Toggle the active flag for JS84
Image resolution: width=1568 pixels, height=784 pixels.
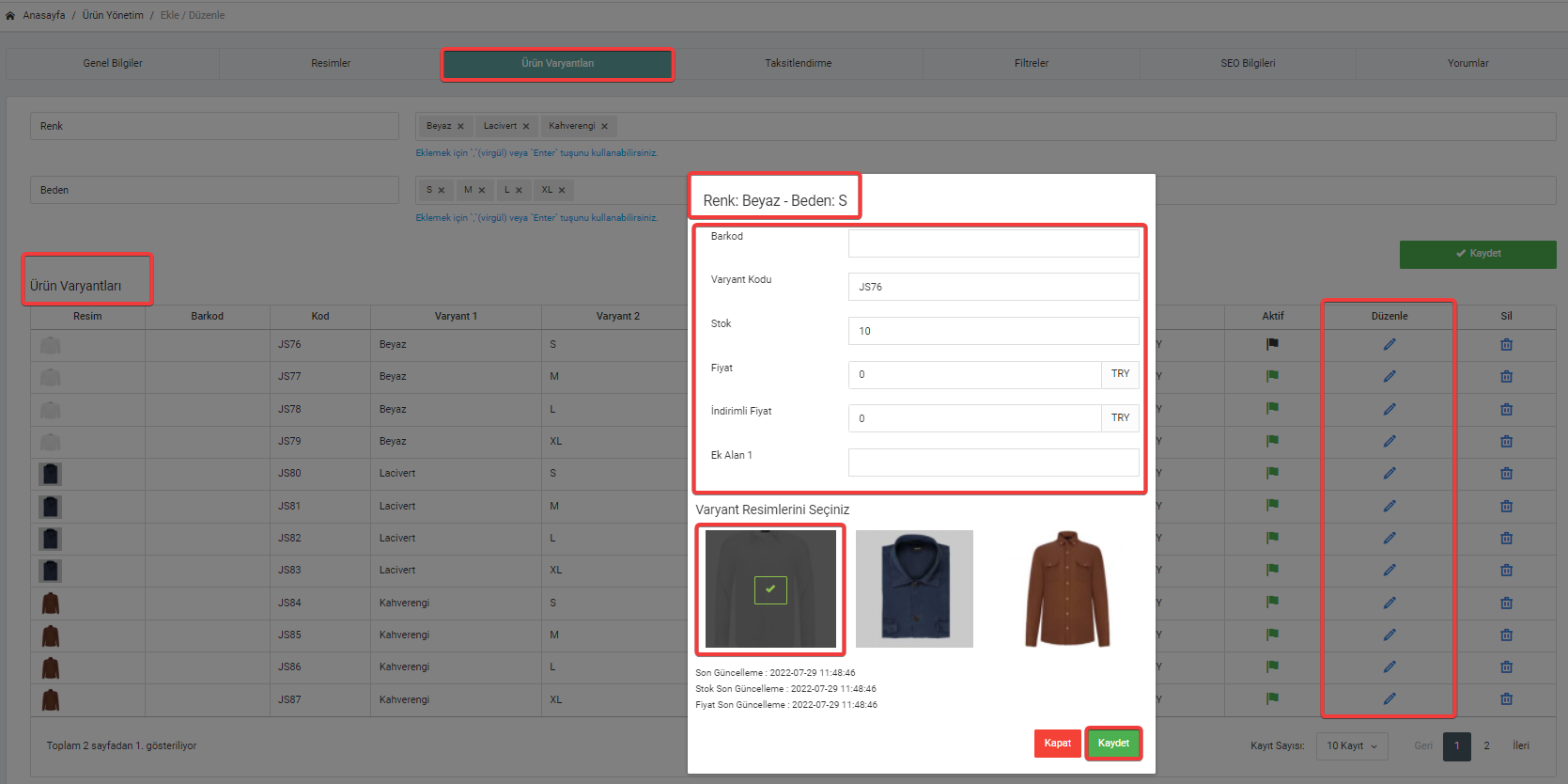1272,602
